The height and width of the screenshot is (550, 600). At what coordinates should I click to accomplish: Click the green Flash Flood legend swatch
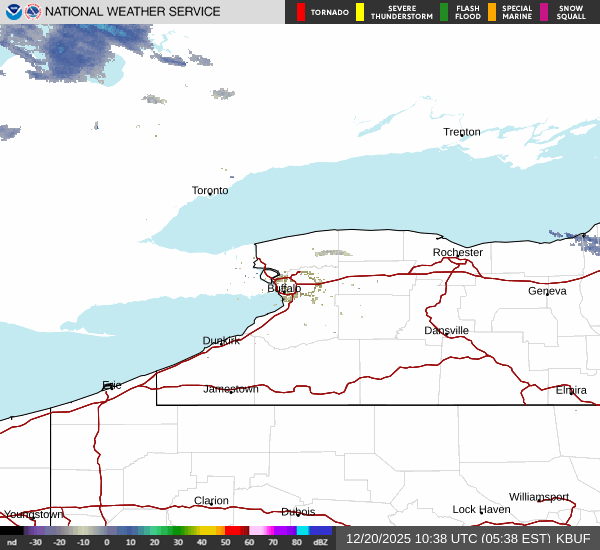tap(444, 12)
